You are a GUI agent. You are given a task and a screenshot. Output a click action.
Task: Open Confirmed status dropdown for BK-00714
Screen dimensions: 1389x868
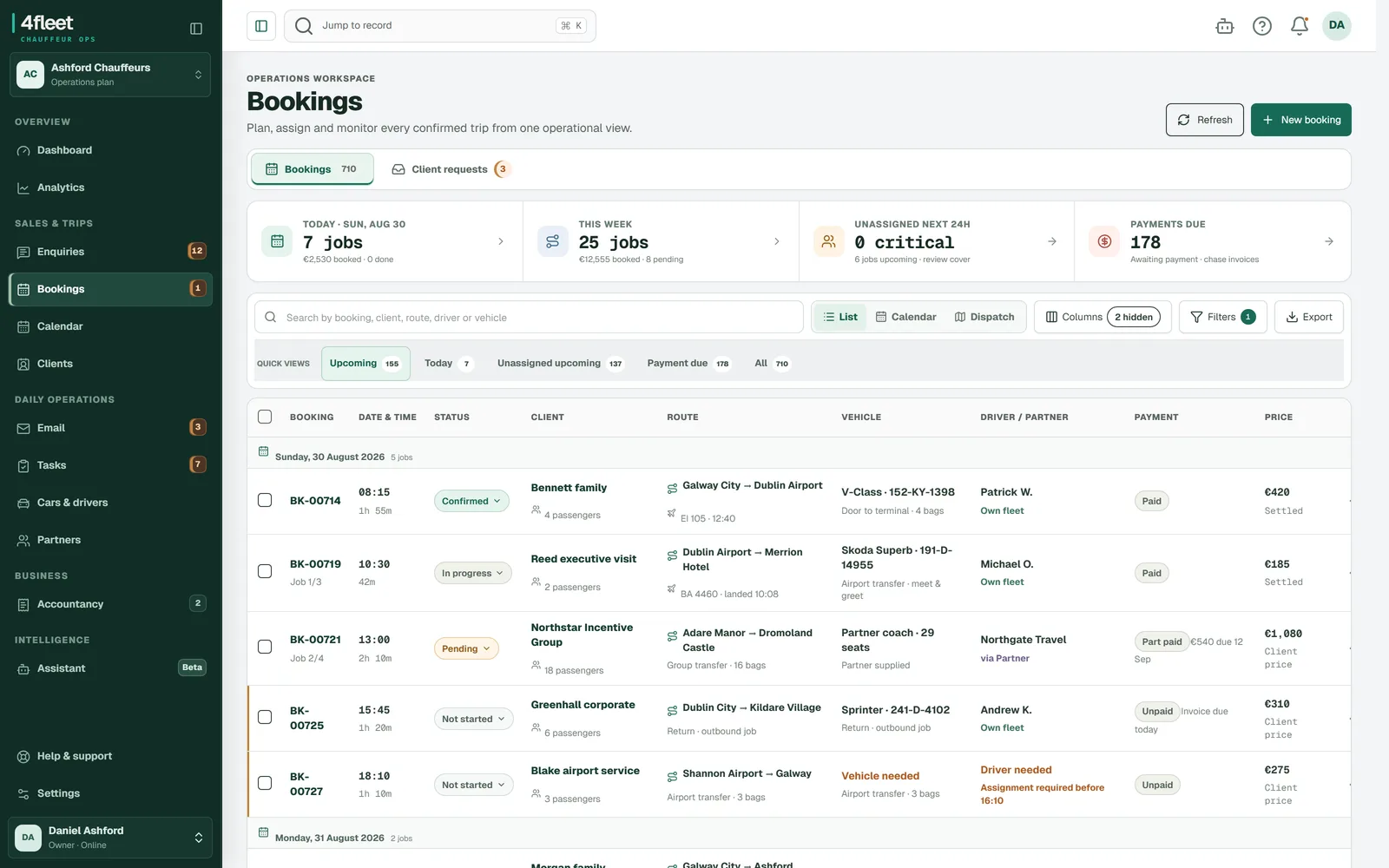click(471, 501)
